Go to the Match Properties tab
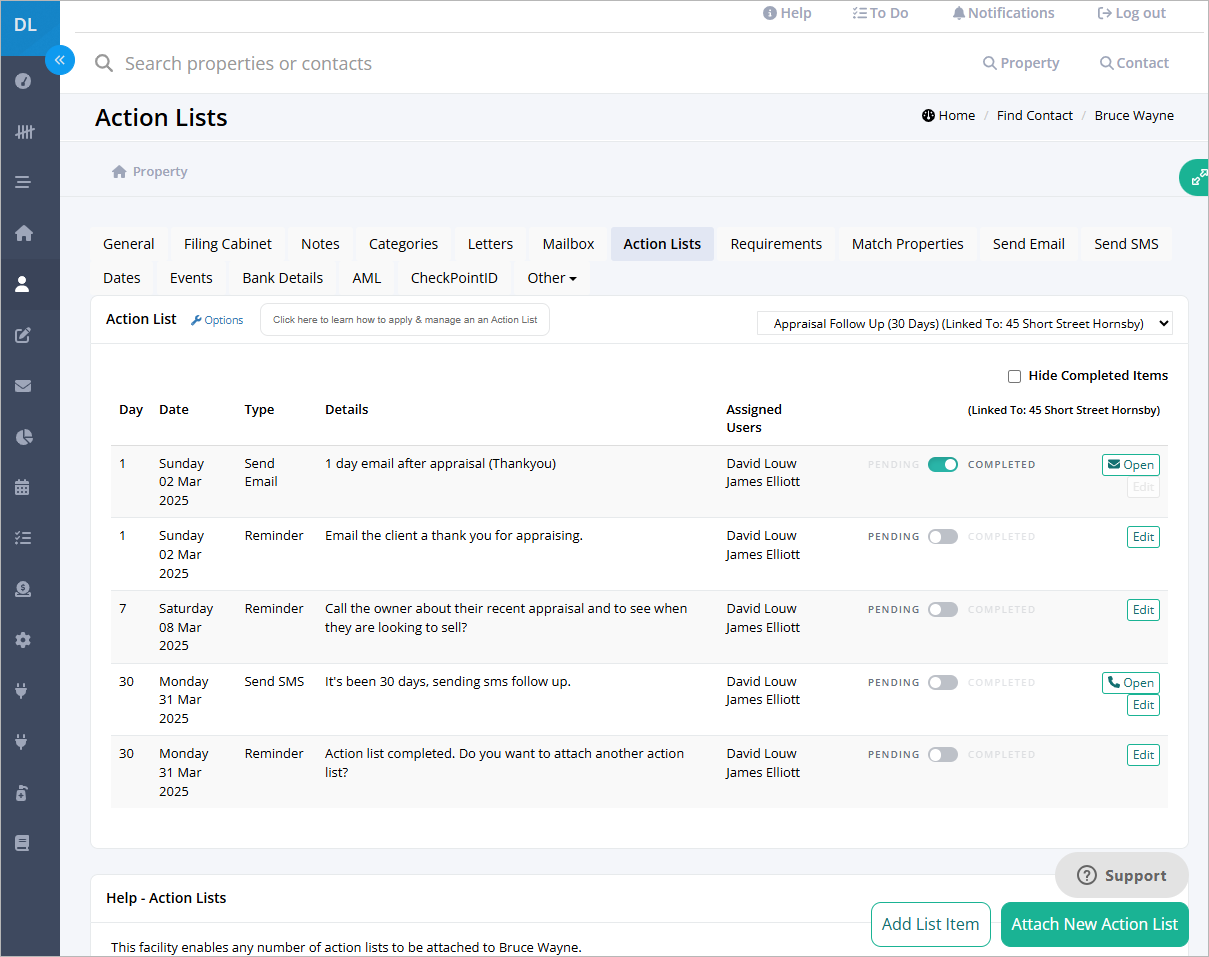 pos(907,244)
